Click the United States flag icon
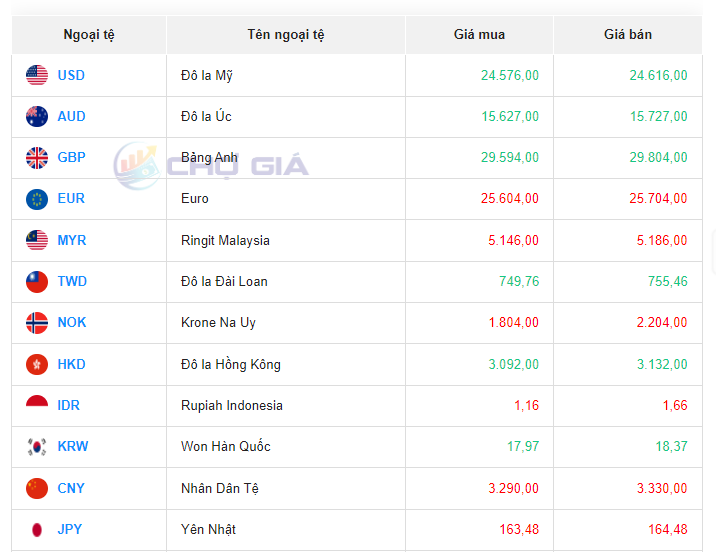This screenshot has height=552, width=716. coord(37,75)
